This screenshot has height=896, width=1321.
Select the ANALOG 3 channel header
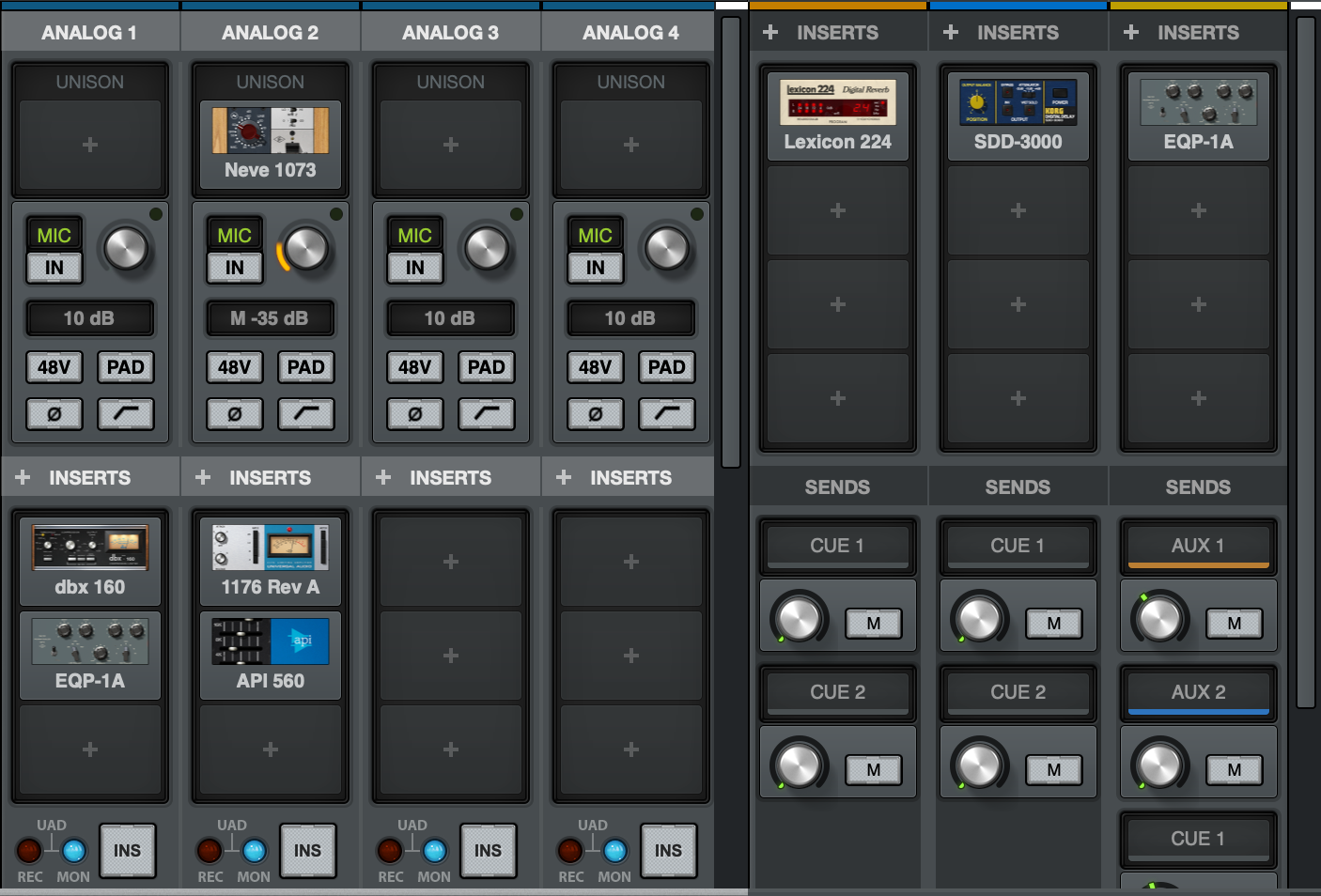451,32
